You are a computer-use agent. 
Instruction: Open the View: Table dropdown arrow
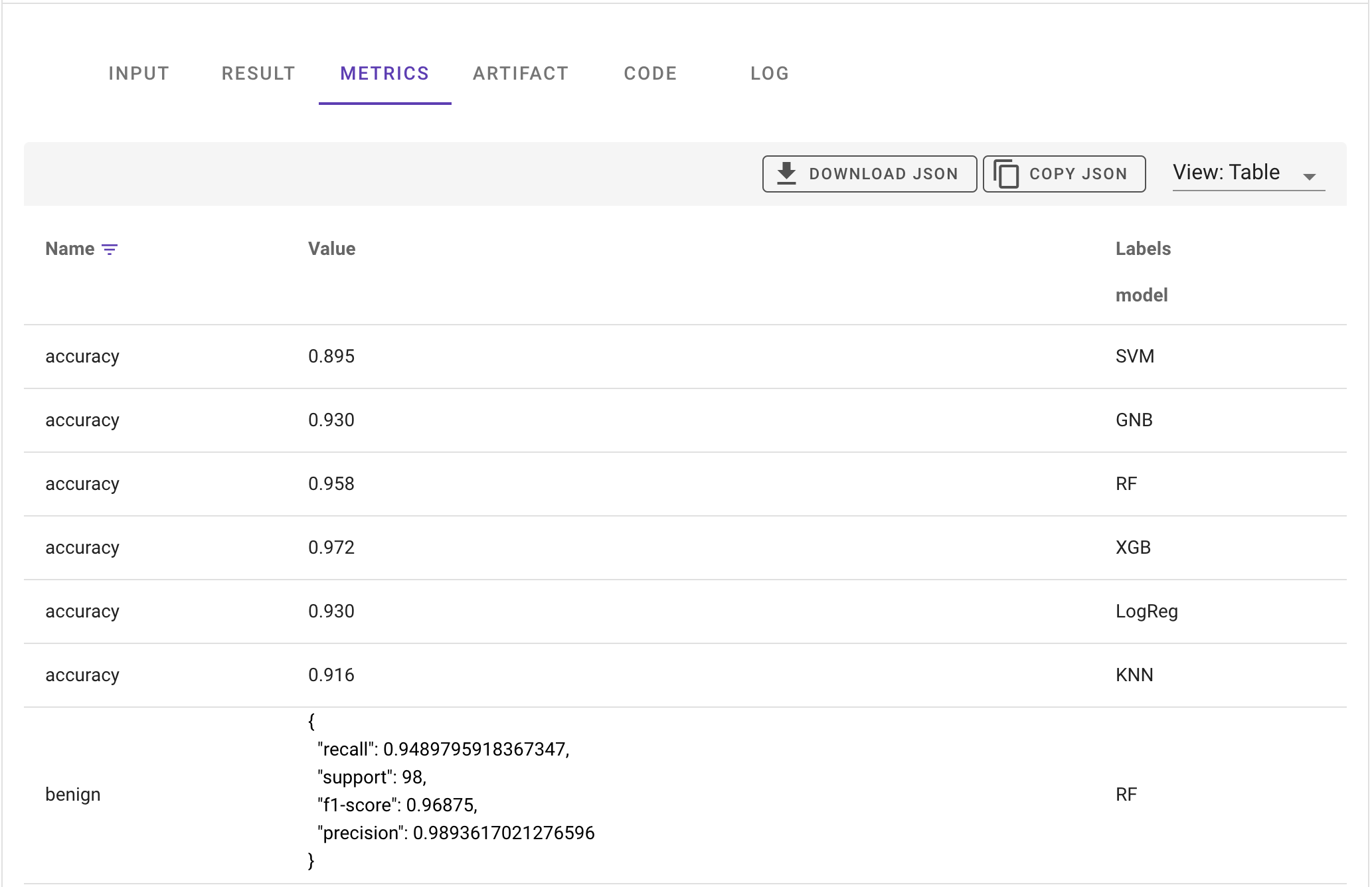click(x=1309, y=176)
